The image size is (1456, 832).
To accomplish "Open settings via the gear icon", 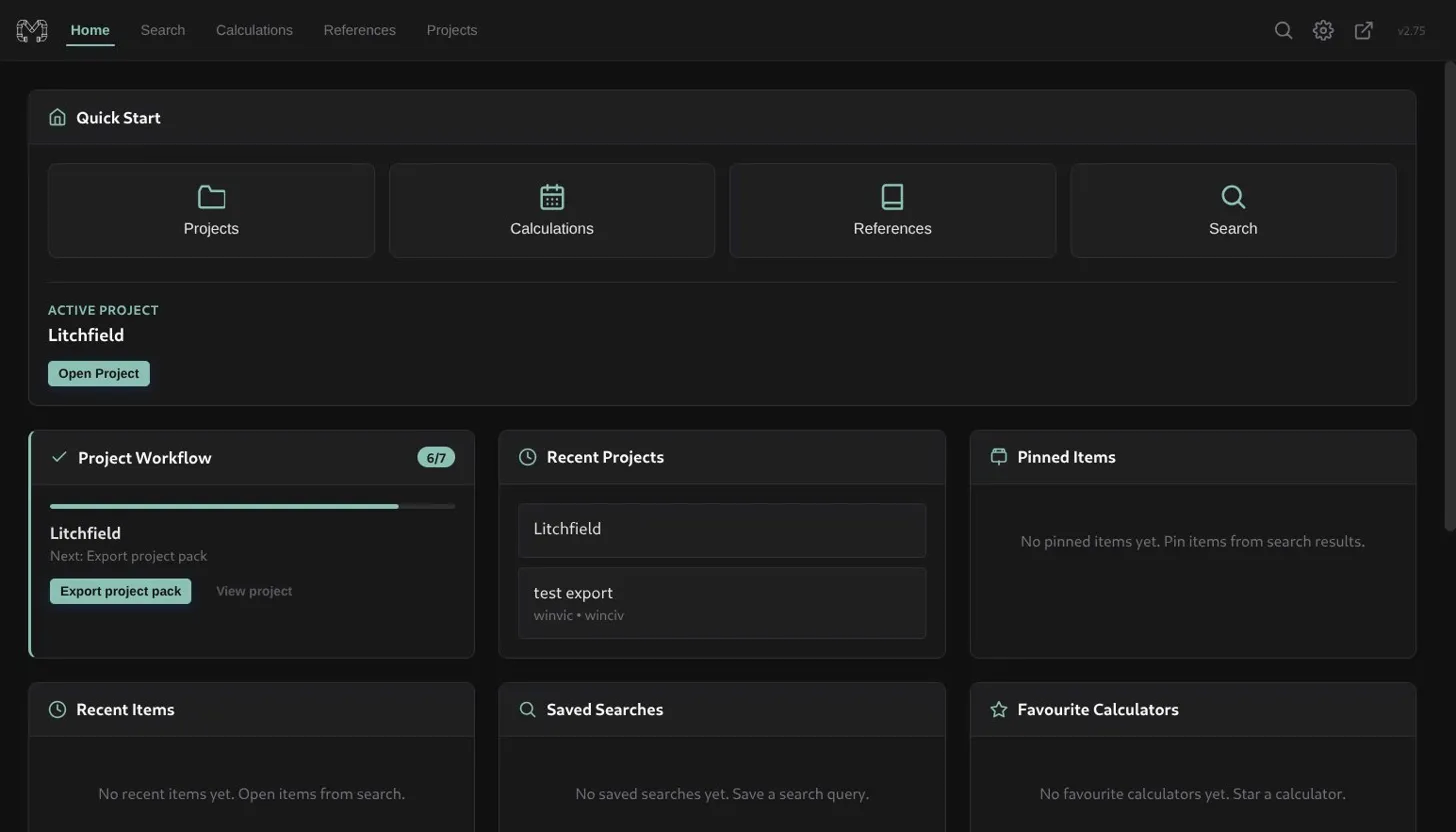I will click(x=1323, y=30).
